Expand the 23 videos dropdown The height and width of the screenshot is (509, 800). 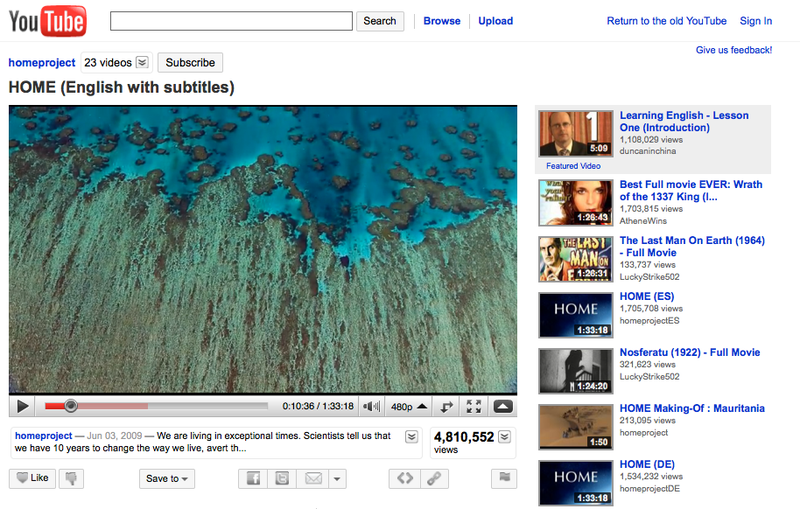tap(142, 62)
